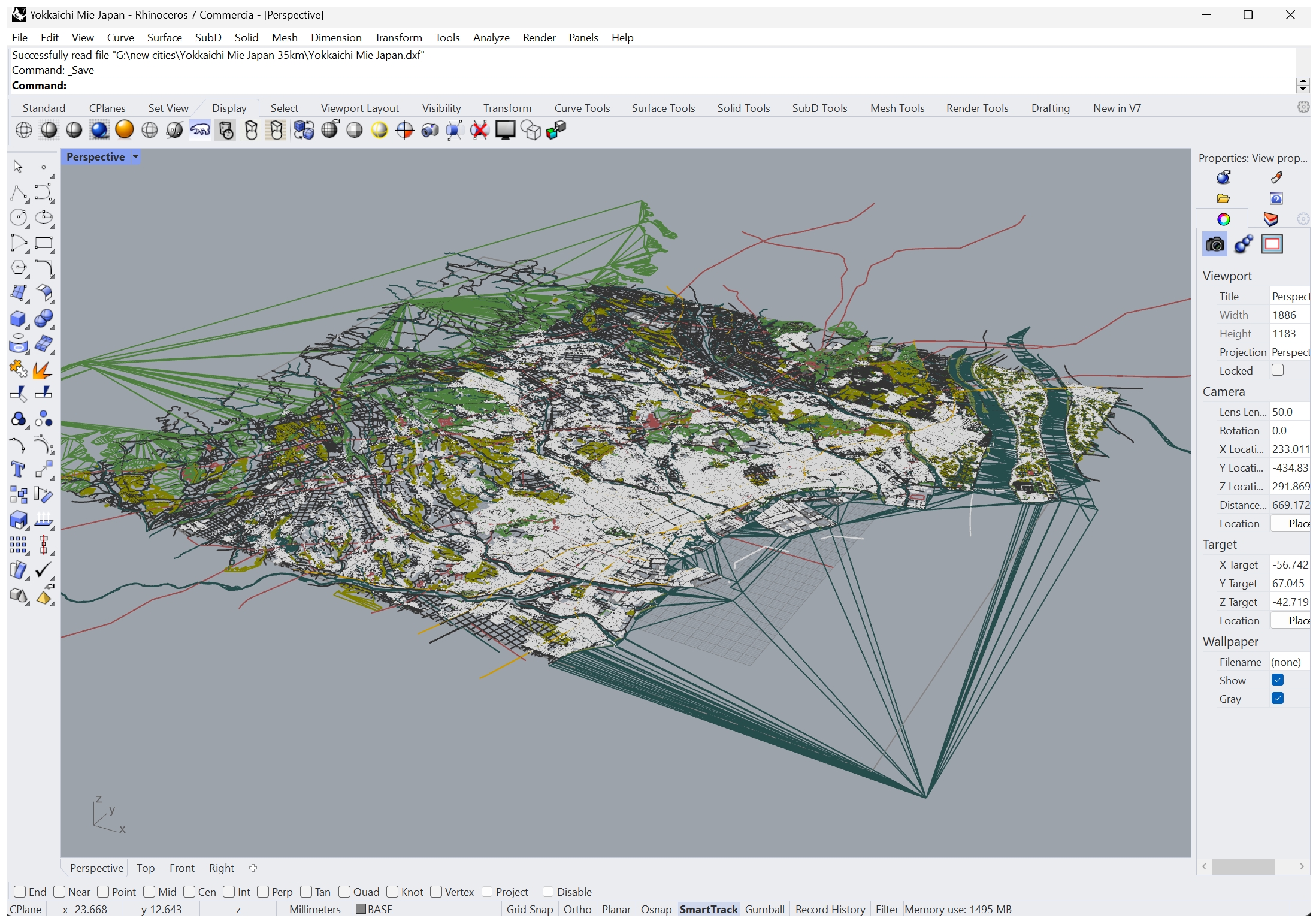
Task: Switch to the Mesh Tools toolbar tab
Action: (x=897, y=108)
